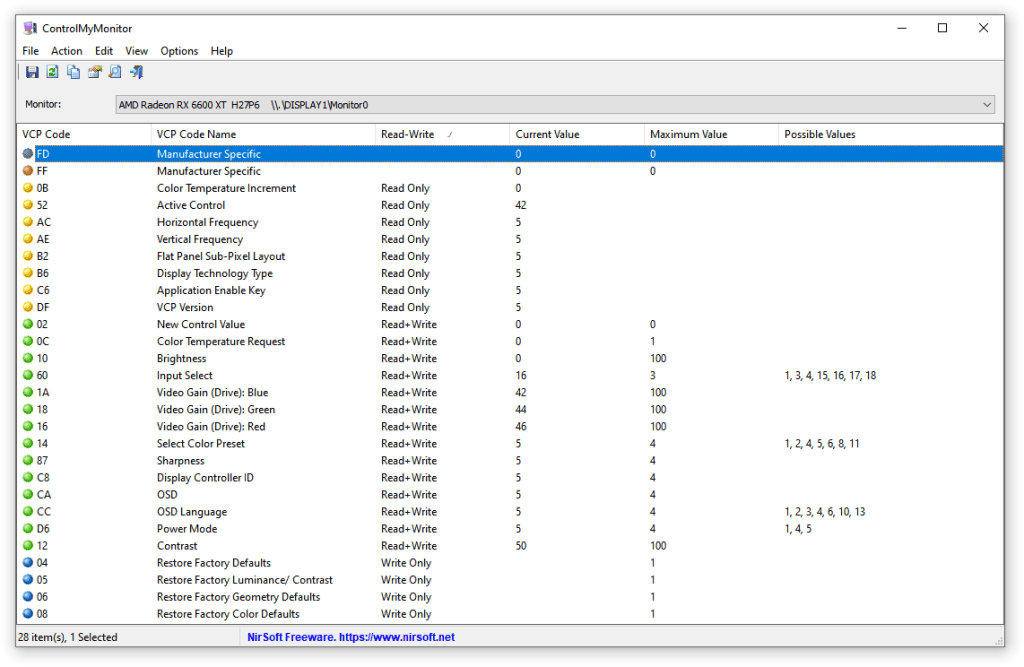Visit the nirsoft.net link in the status bar
Screen dimensions: 1024x667
tap(351, 637)
